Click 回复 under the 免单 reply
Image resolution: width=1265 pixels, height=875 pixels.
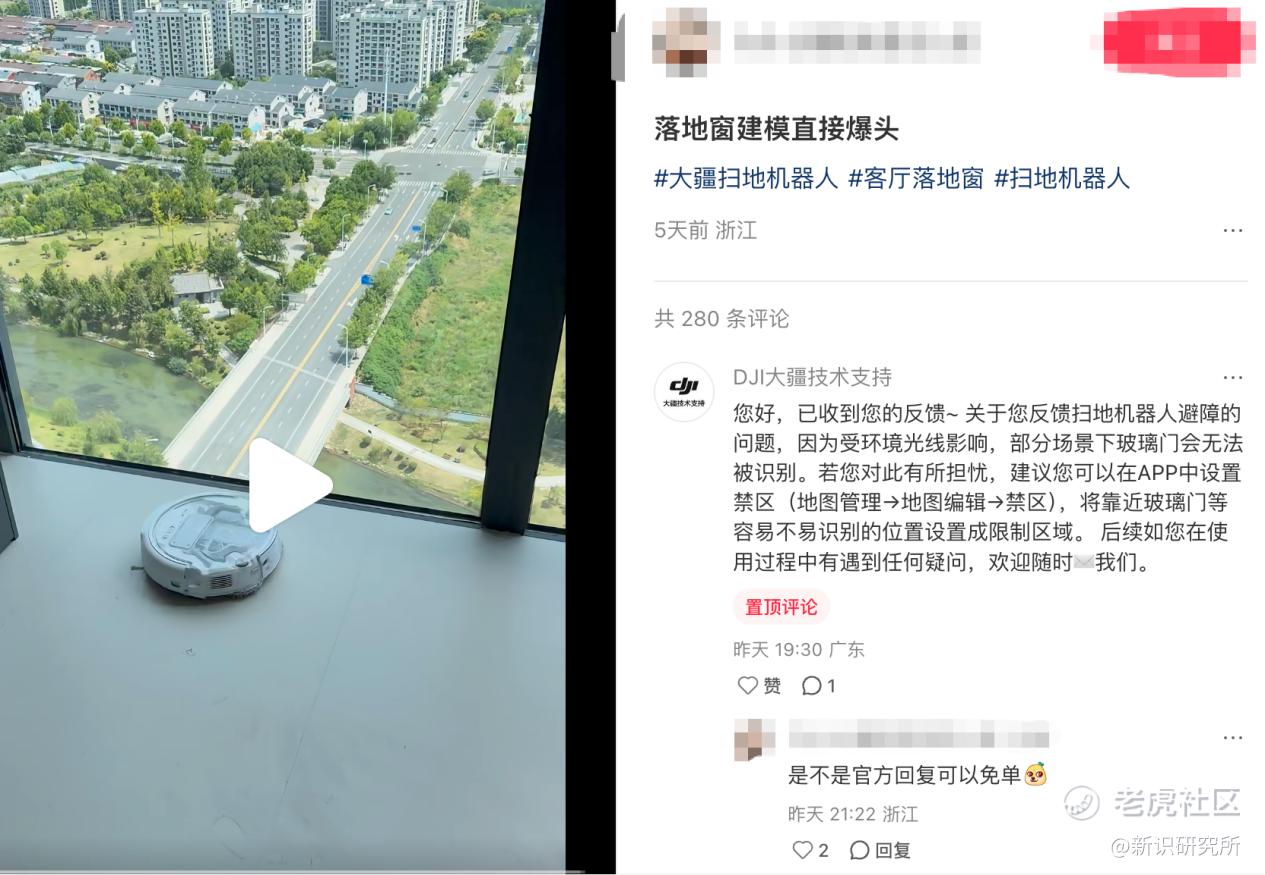point(880,850)
